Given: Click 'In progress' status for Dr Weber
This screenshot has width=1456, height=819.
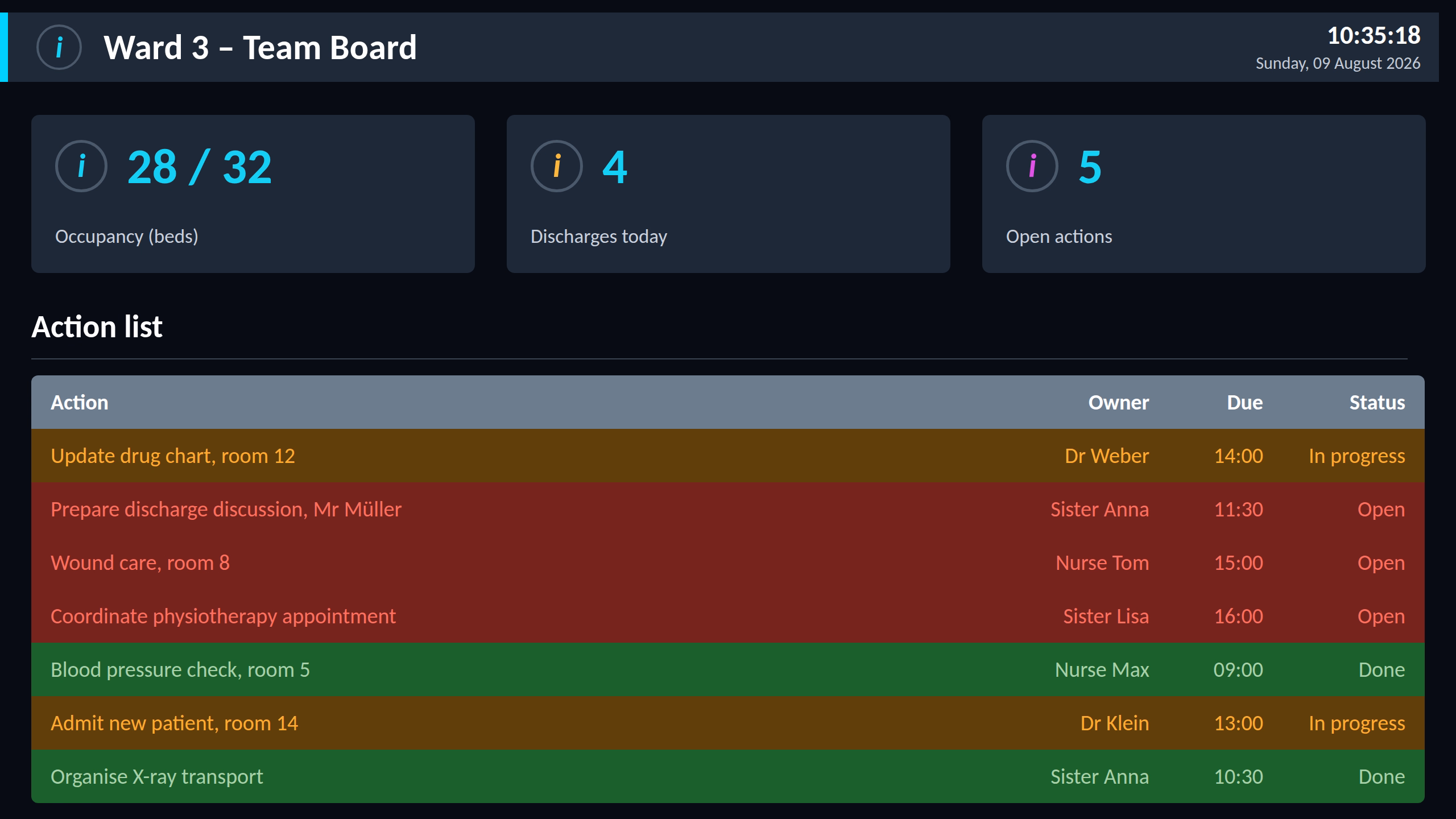Looking at the screenshot, I should tap(1357, 456).
